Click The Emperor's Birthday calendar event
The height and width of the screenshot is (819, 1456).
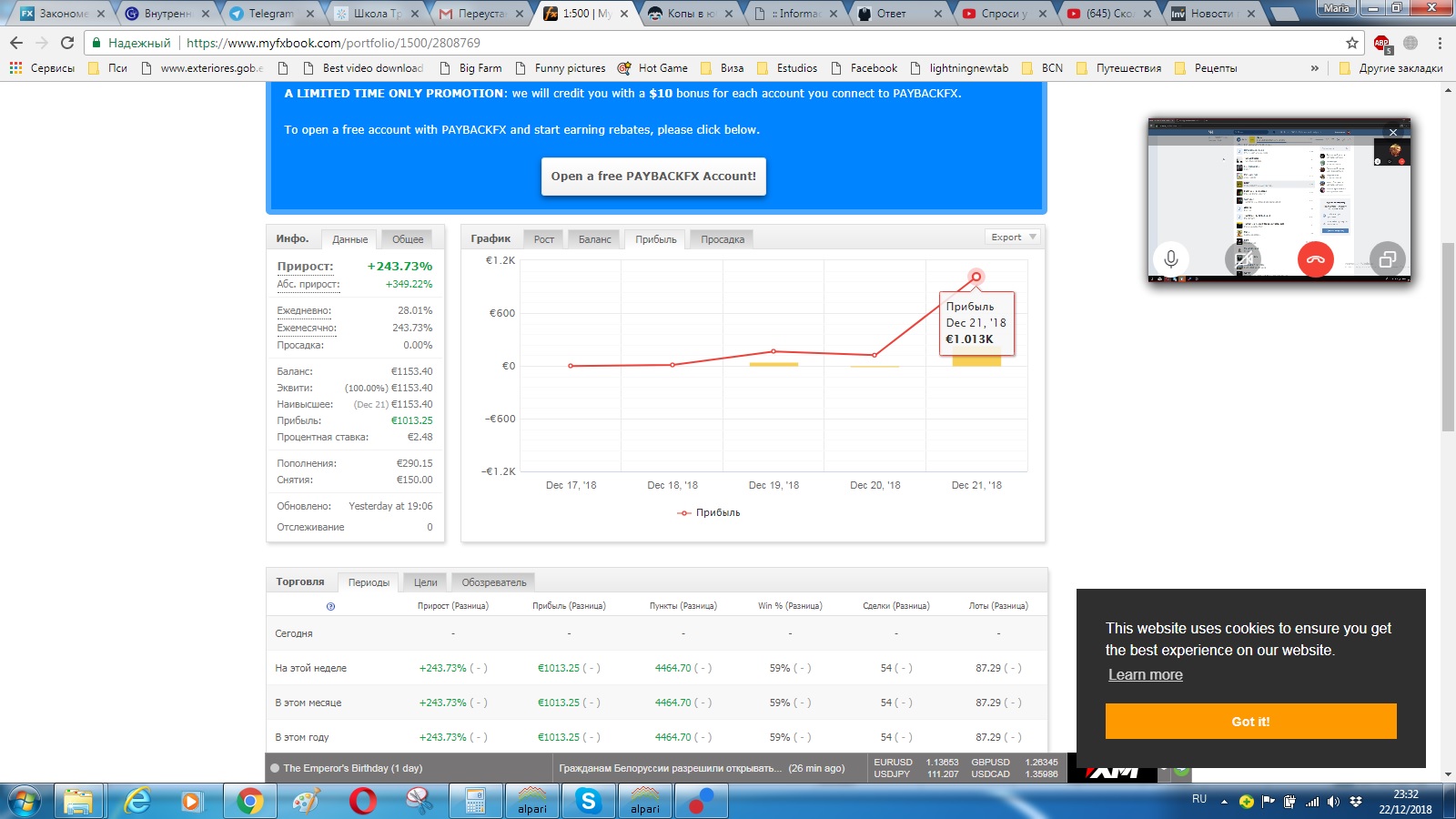[352, 768]
